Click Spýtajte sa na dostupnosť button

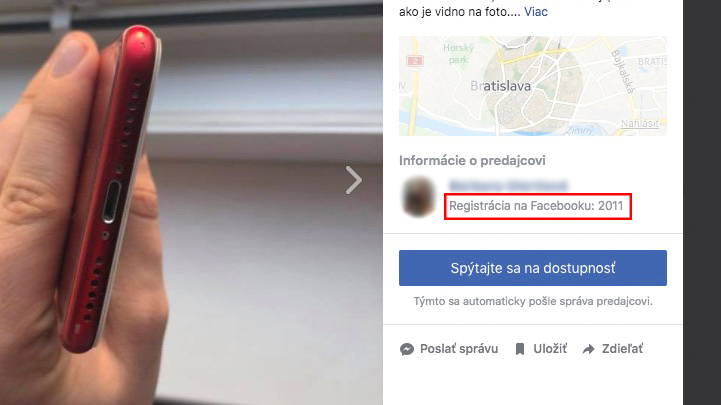tap(532, 268)
